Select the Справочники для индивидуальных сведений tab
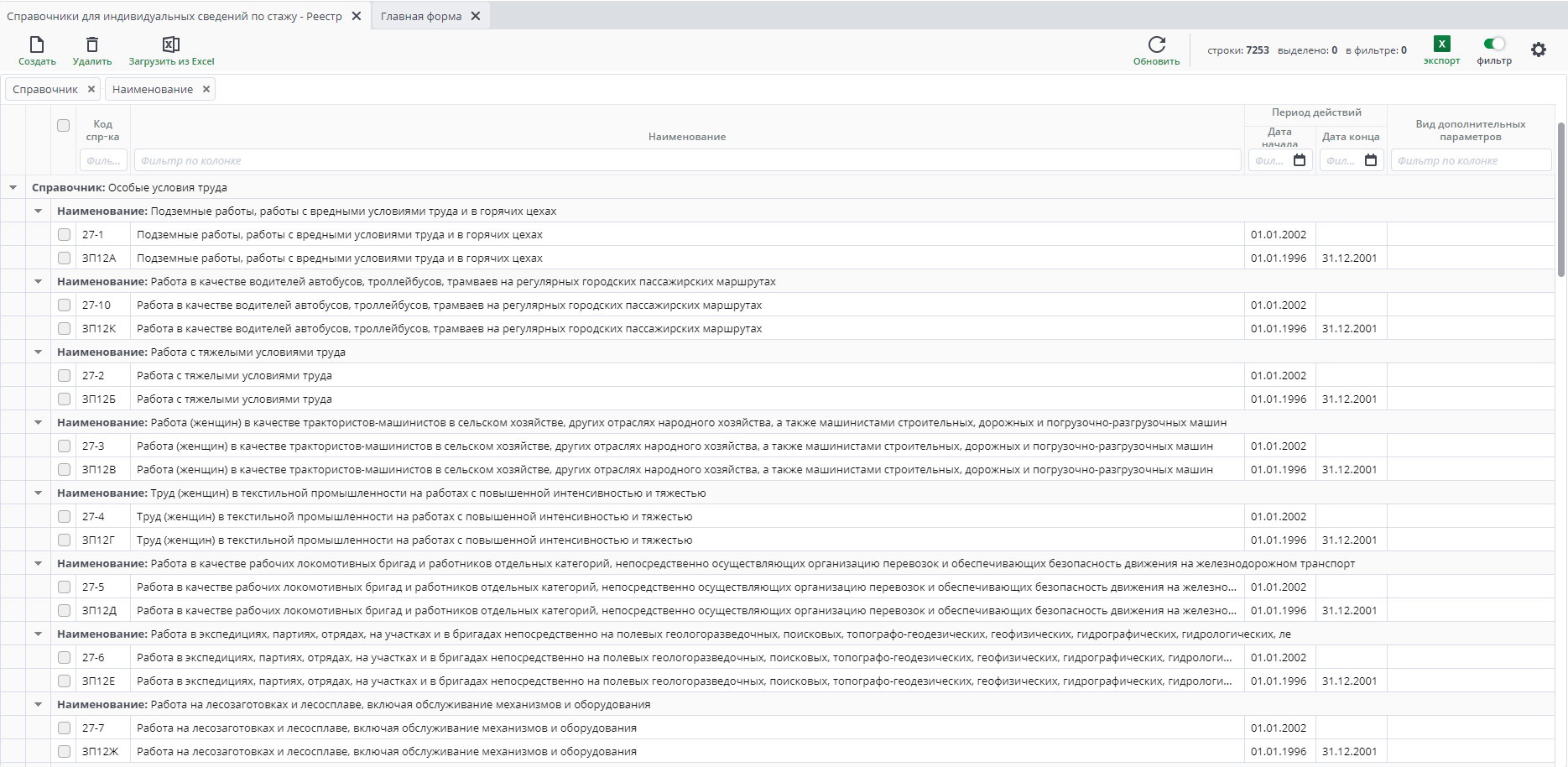1568x767 pixels. (x=175, y=16)
